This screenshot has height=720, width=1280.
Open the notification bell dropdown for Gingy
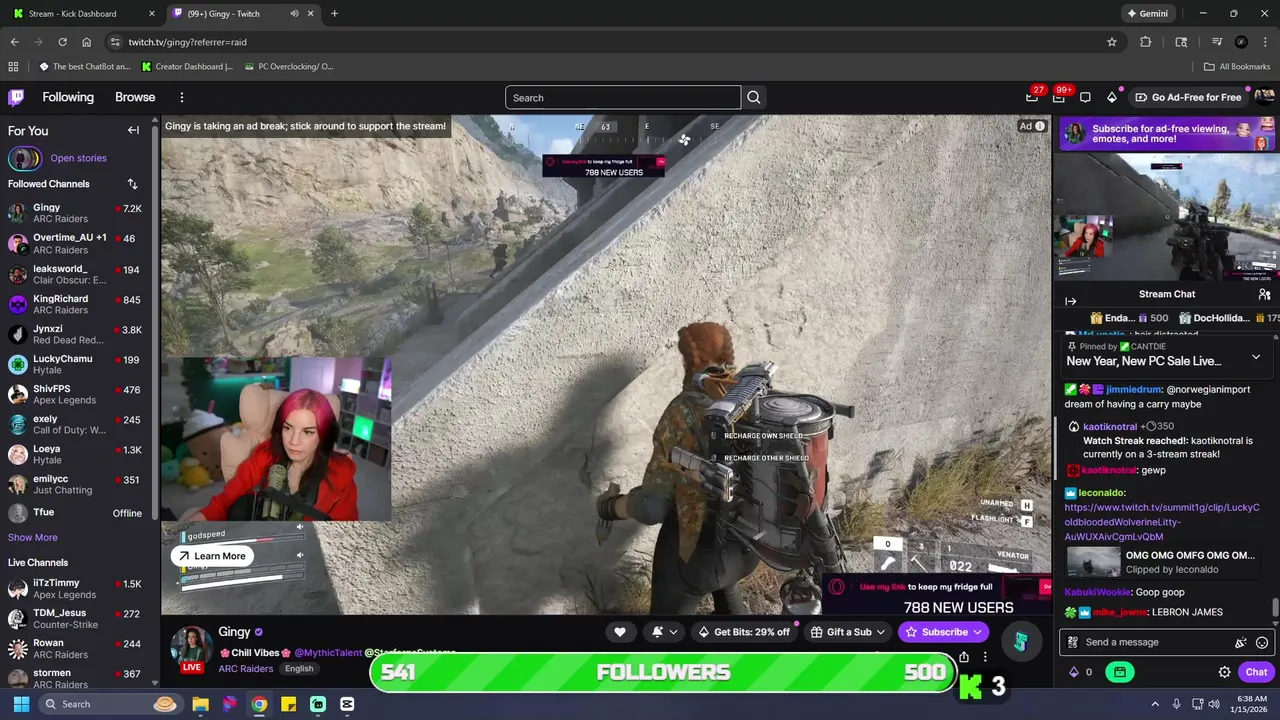664,632
